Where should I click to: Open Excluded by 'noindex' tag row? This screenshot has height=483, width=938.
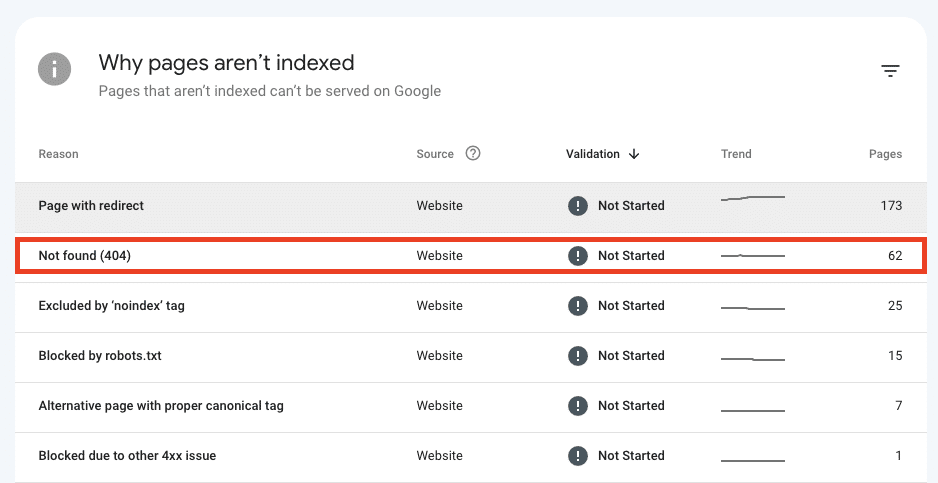click(111, 306)
